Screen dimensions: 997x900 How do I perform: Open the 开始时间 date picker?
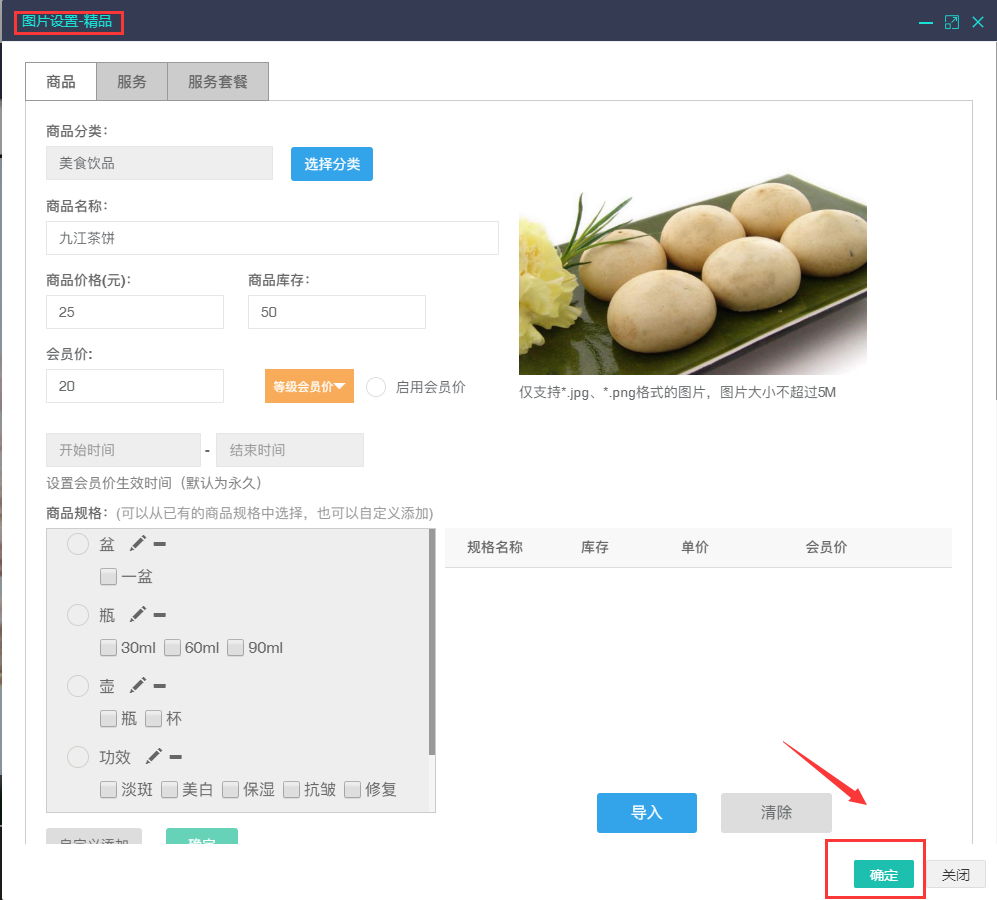coord(123,450)
